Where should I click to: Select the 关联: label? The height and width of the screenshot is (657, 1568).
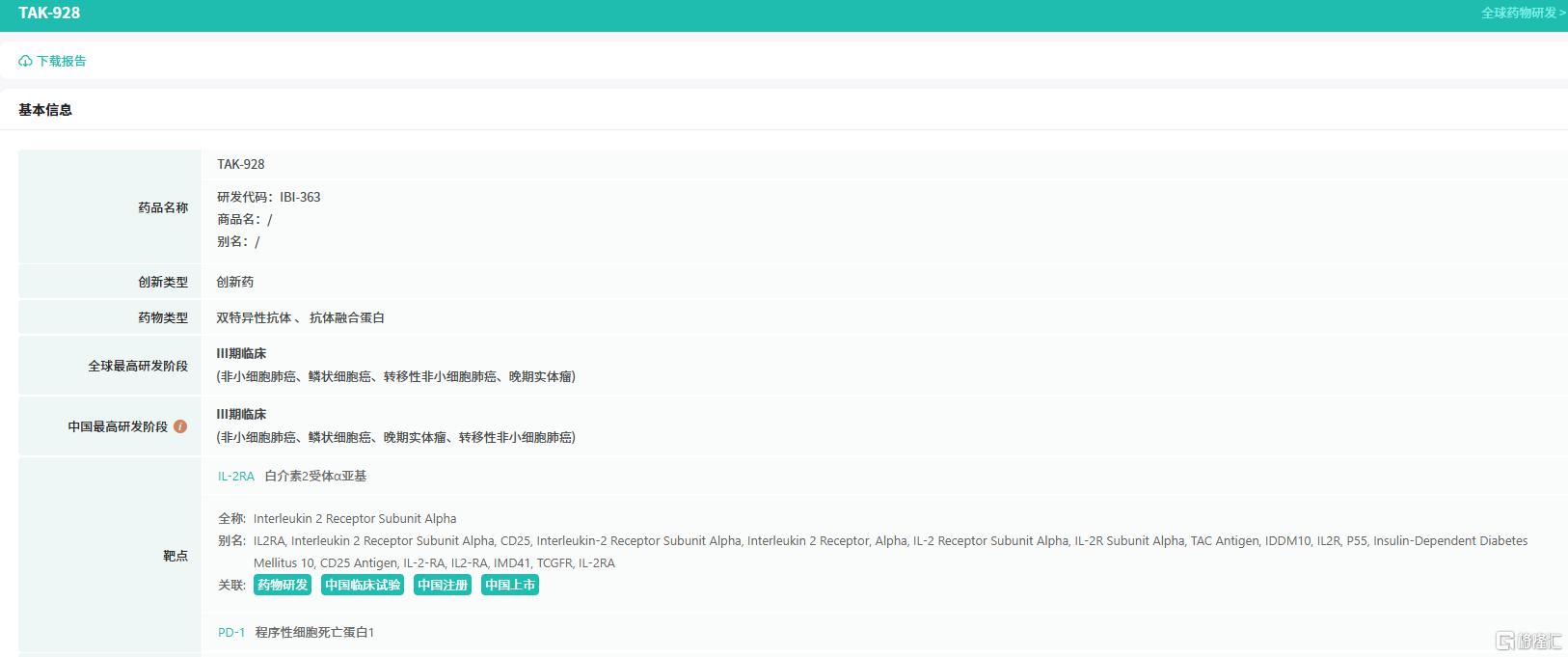[x=232, y=585]
